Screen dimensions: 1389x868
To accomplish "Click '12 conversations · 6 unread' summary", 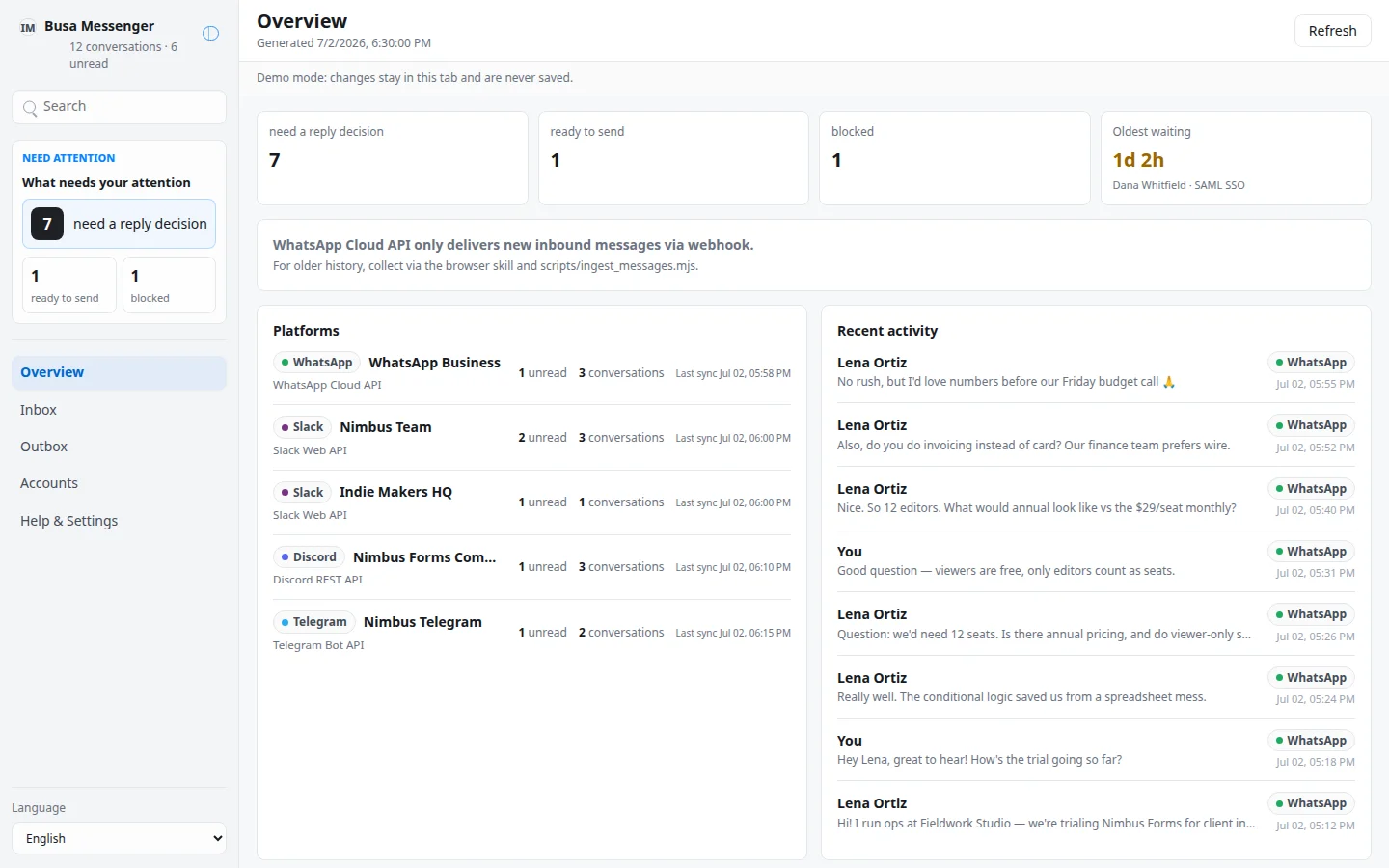I will point(123,55).
